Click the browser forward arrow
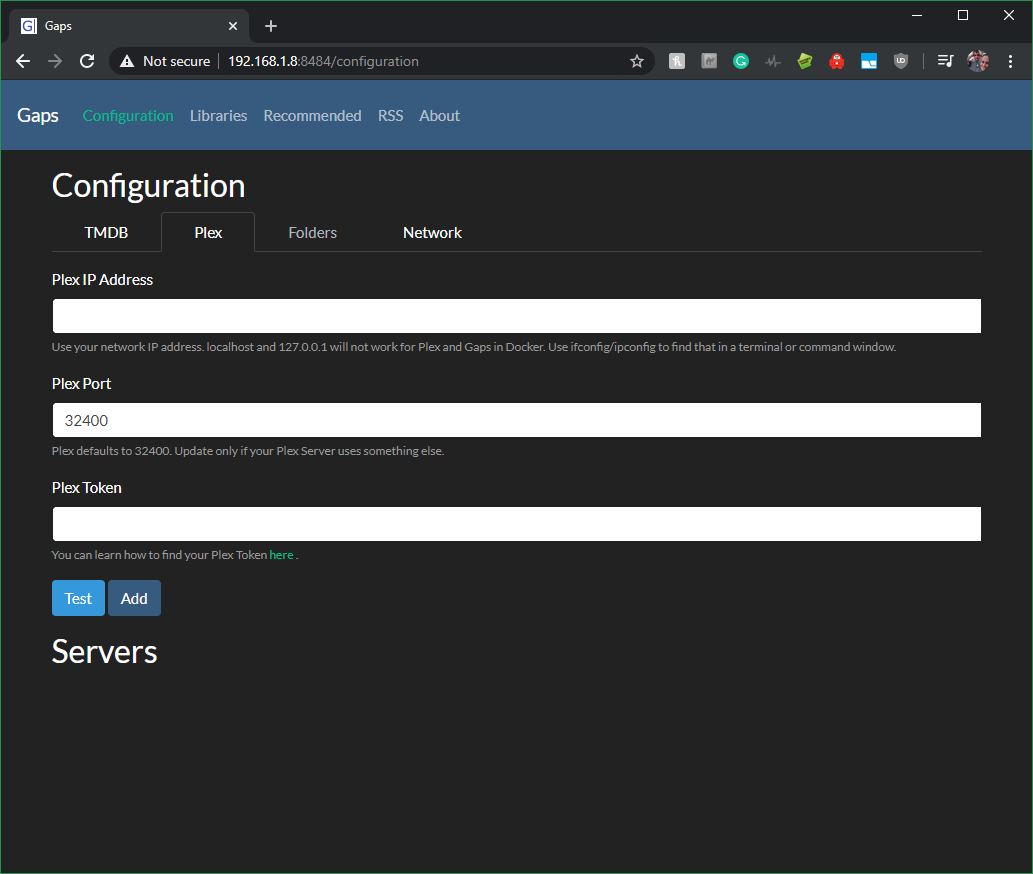1033x874 pixels. click(x=55, y=61)
